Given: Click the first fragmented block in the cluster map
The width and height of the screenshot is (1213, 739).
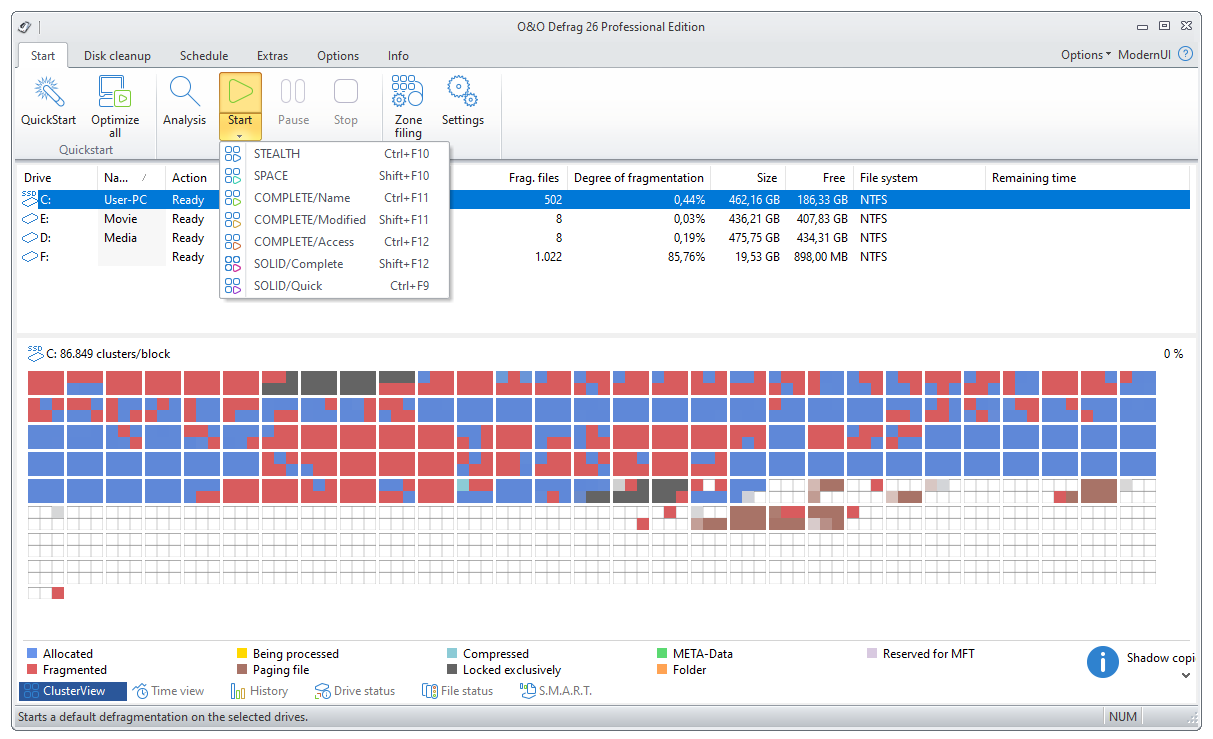Looking at the screenshot, I should click(x=46, y=383).
